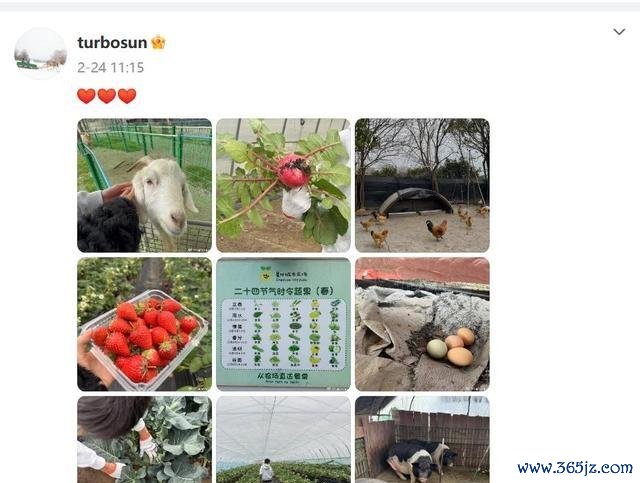Click the www.365jz.com watermark

click(x=575, y=468)
